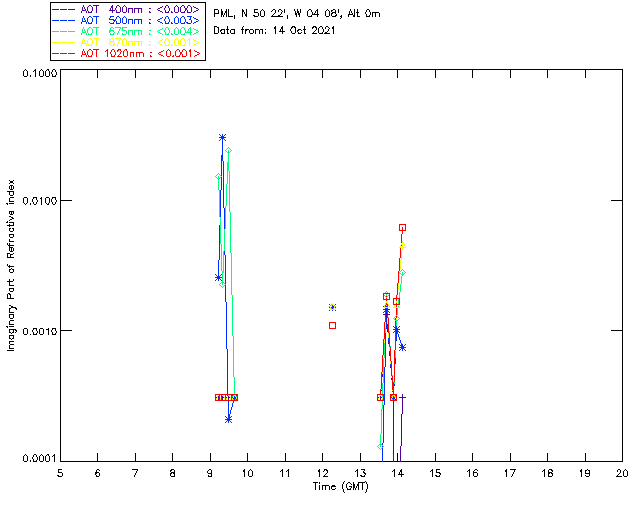Click the lowest blue asterisk near hour 9.5
640x512 pixels.
click(229, 419)
